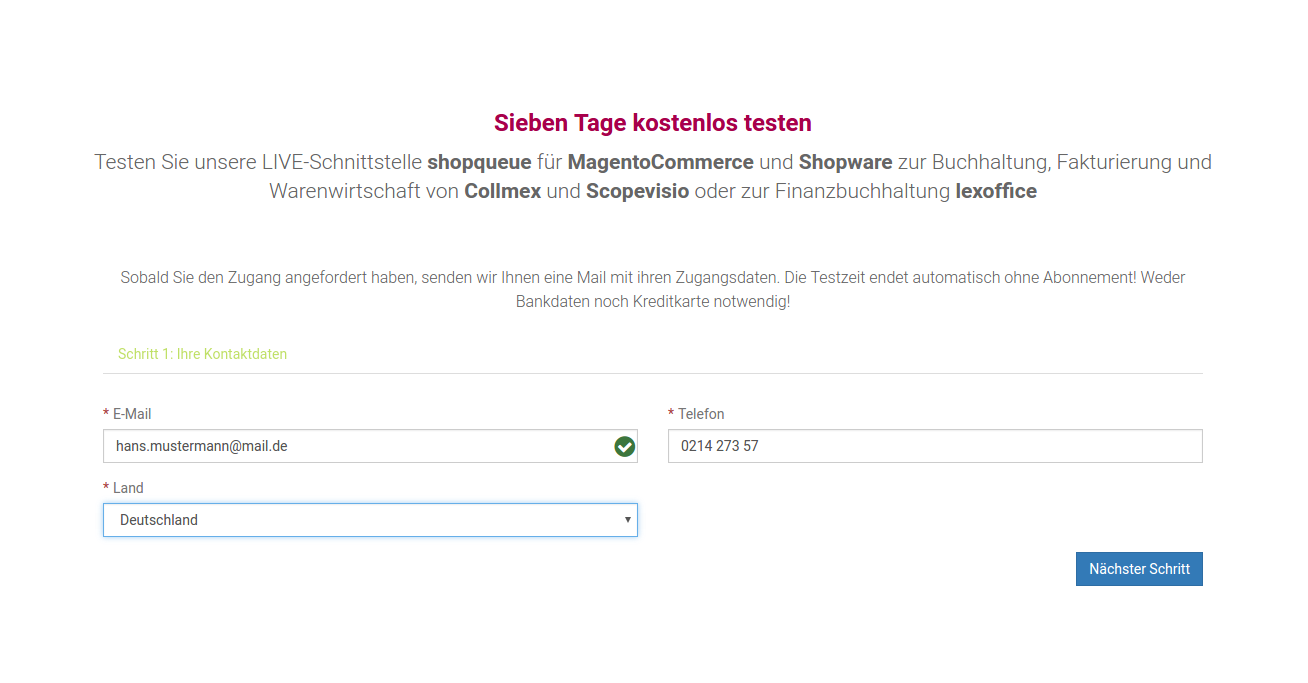Focus the E-Mail input with hans.mustermann@mail.de
1308x683 pixels.
pos(370,446)
